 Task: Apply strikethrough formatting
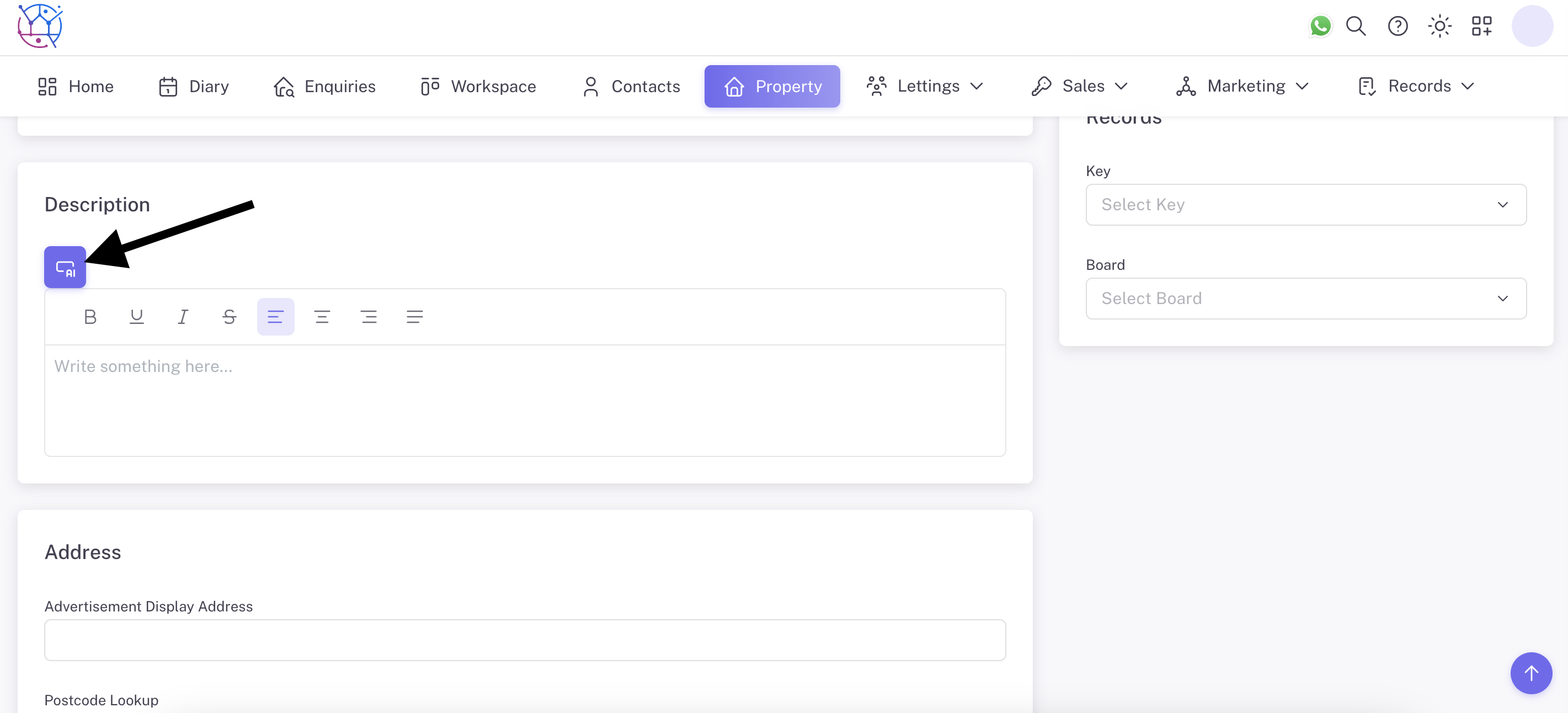coord(229,317)
